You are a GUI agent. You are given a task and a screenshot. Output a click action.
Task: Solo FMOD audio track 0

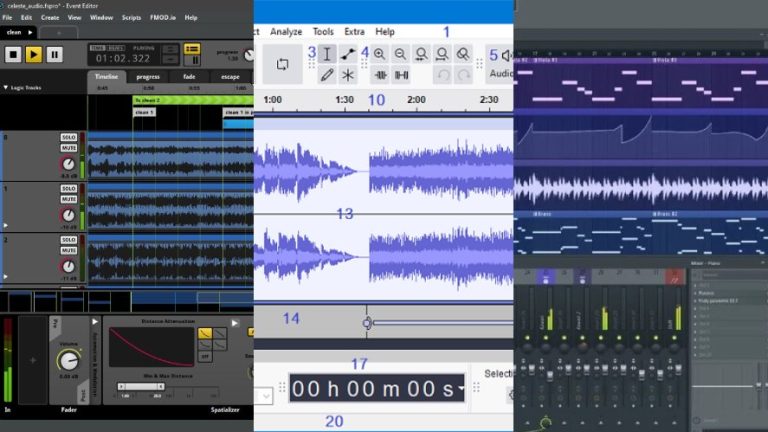point(69,137)
